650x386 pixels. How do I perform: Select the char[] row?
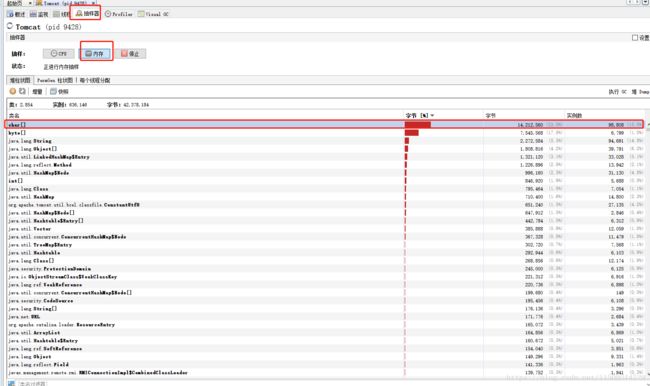[x=325, y=124]
